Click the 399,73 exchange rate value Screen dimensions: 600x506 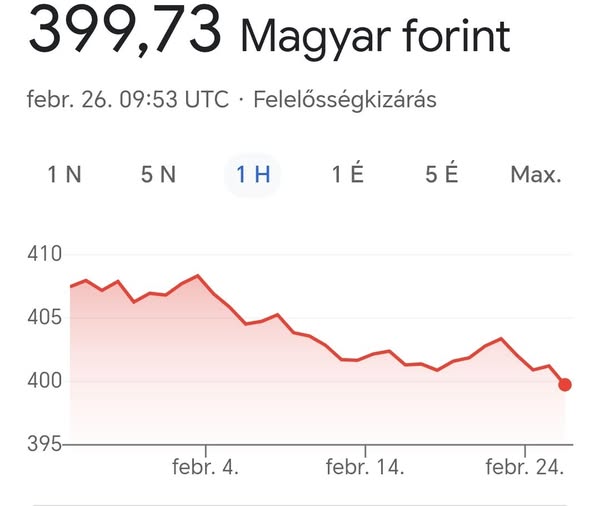(124, 31)
